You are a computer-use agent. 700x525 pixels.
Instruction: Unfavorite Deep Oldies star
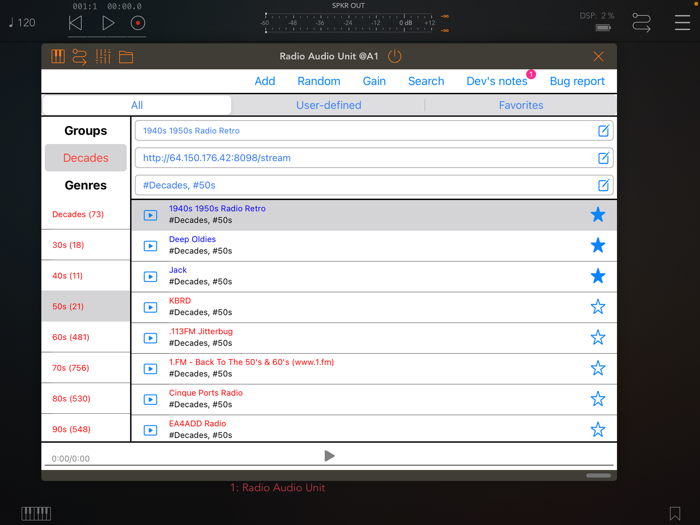pos(598,245)
